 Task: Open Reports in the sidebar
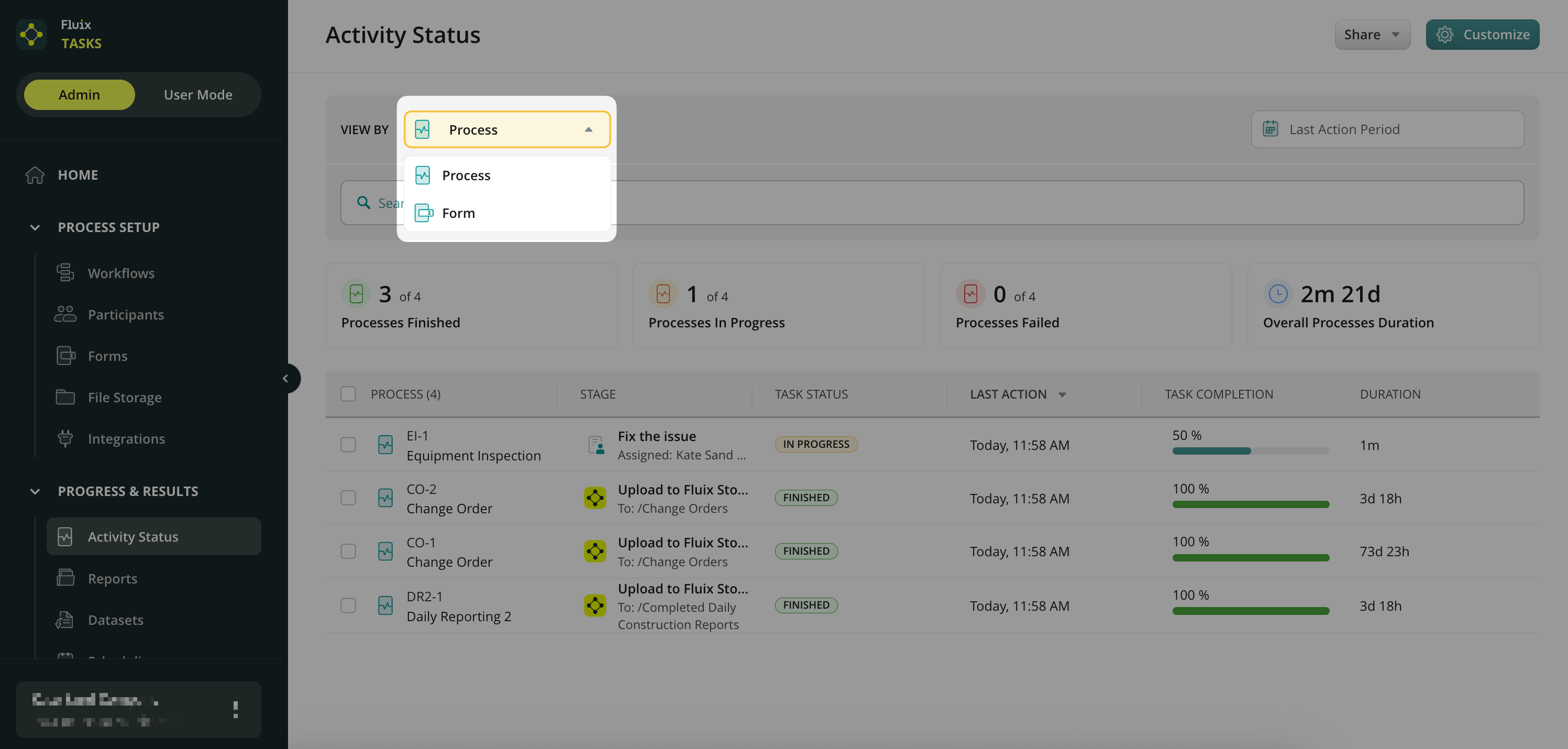pyautogui.click(x=113, y=578)
